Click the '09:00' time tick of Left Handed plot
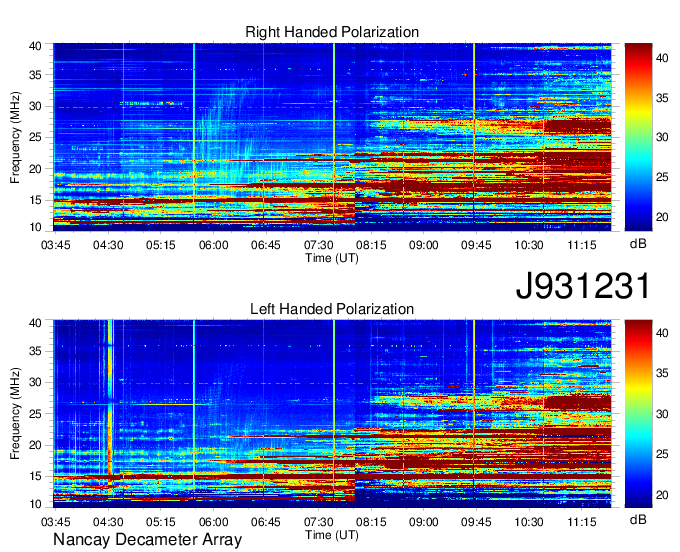 (x=424, y=522)
